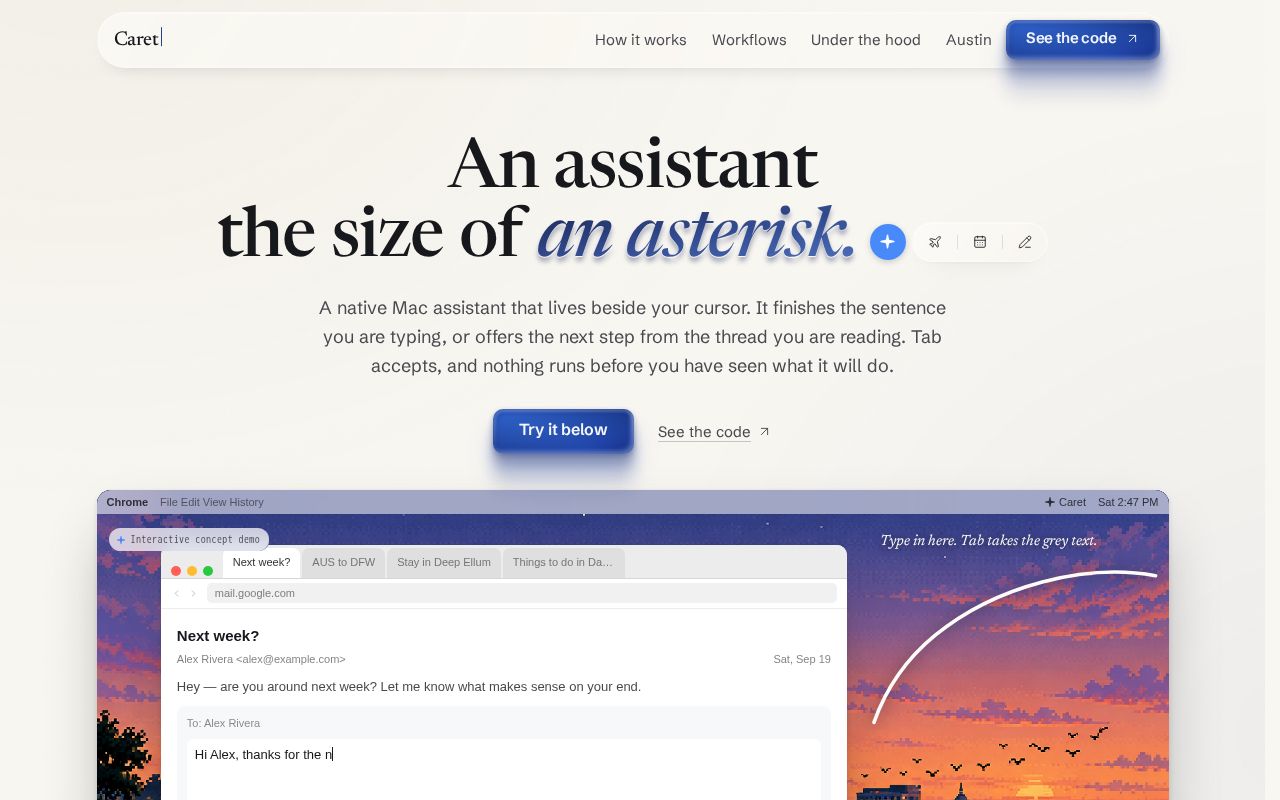Open the Workflows nav link
The image size is (1280, 800).
click(x=749, y=40)
